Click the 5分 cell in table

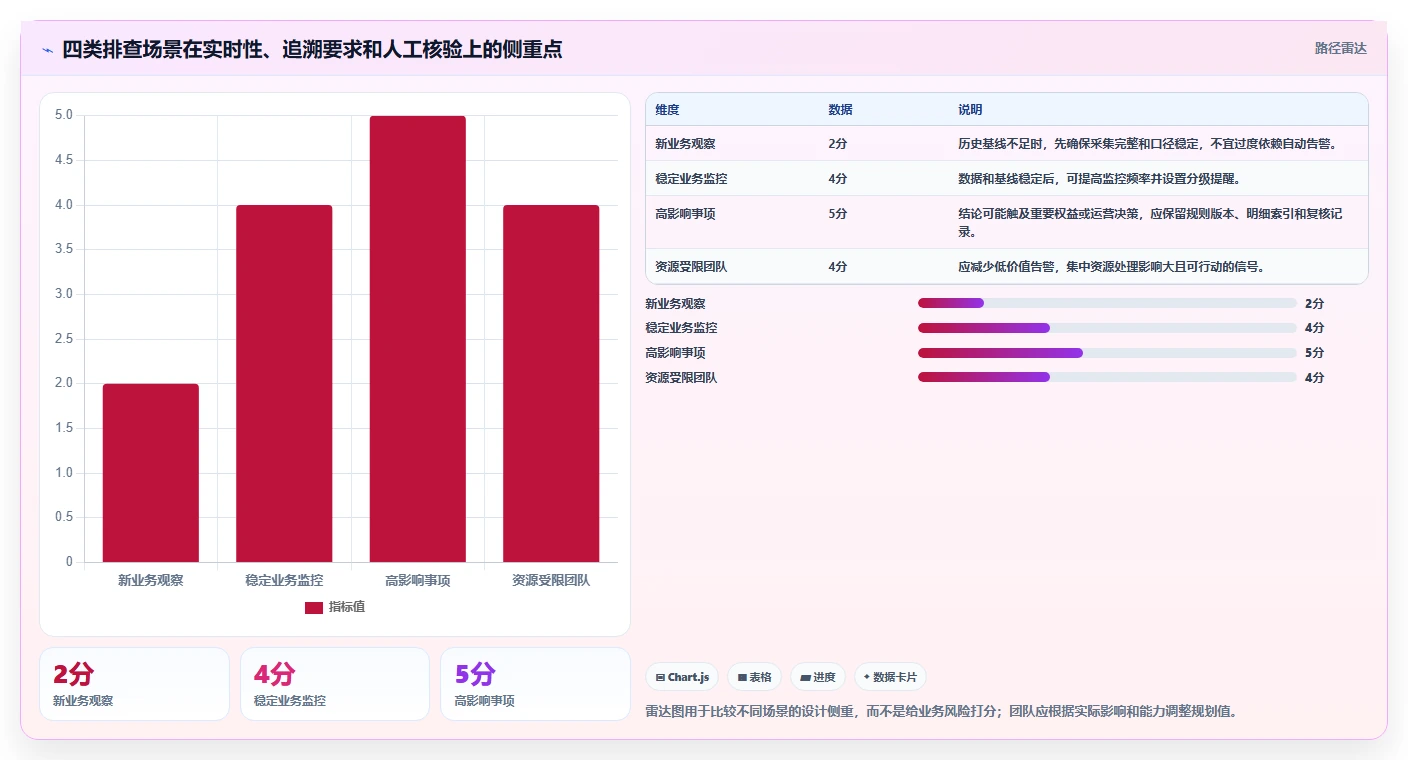838,214
